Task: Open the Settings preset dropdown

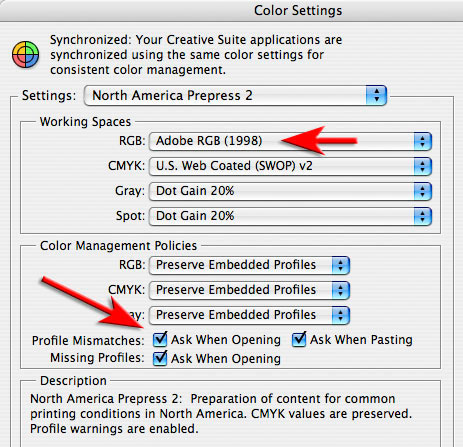Action: [235, 96]
